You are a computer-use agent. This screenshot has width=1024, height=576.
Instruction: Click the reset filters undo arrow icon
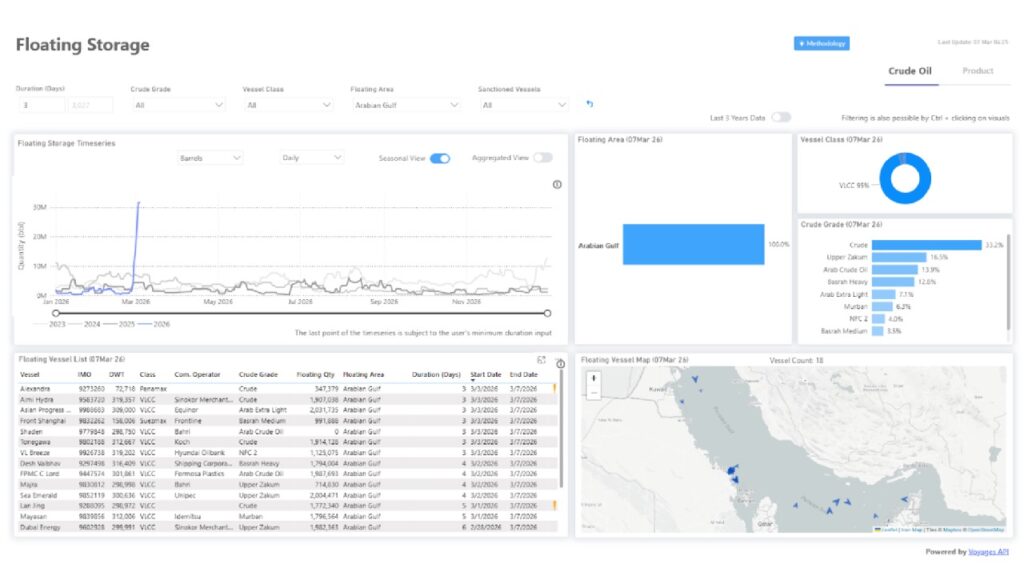click(x=589, y=104)
